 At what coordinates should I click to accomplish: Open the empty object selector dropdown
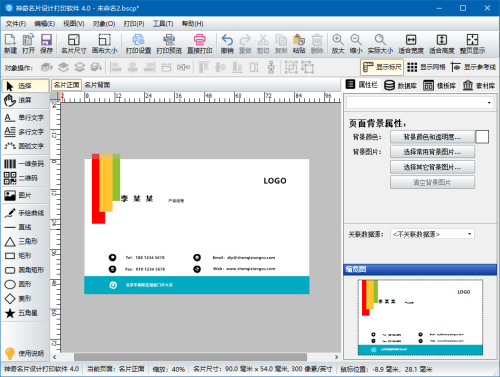click(420, 103)
